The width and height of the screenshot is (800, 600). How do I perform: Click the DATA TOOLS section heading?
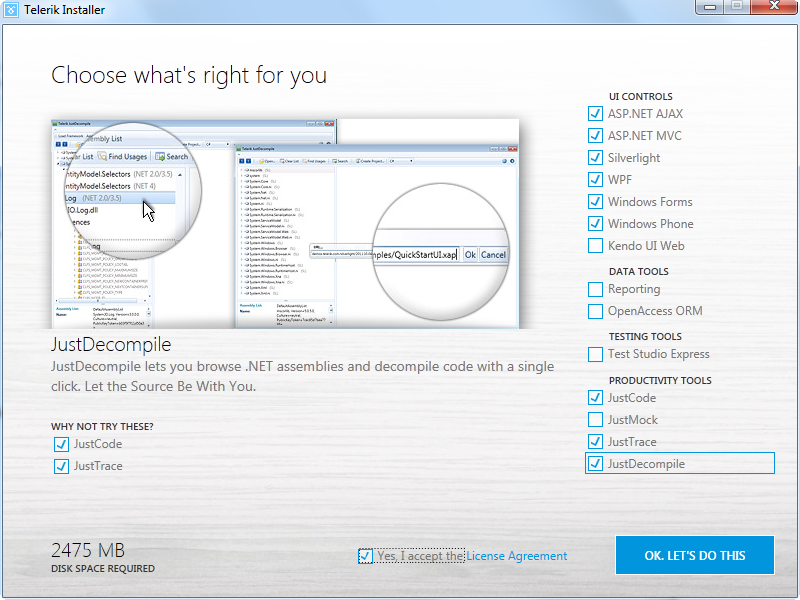click(638, 271)
